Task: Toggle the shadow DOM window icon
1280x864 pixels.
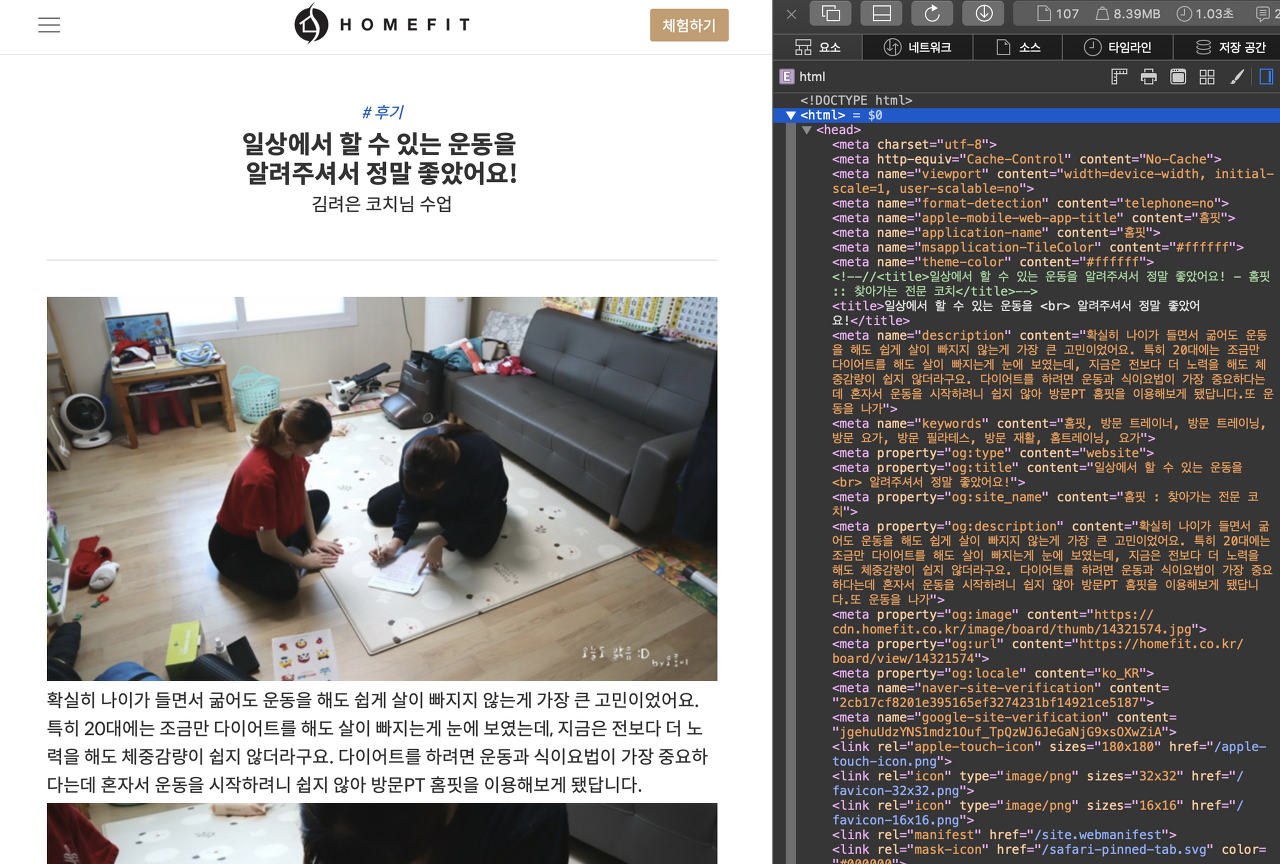Action: coord(1177,76)
